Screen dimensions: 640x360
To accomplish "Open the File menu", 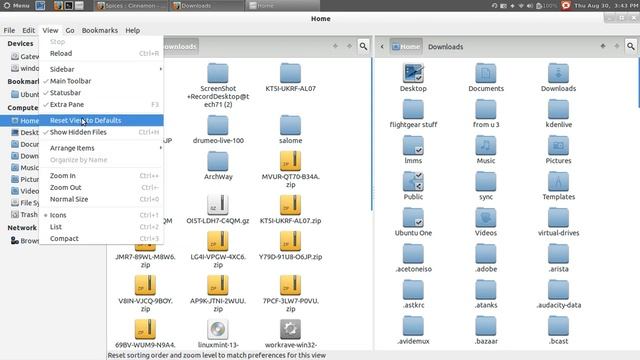I will [9, 30].
